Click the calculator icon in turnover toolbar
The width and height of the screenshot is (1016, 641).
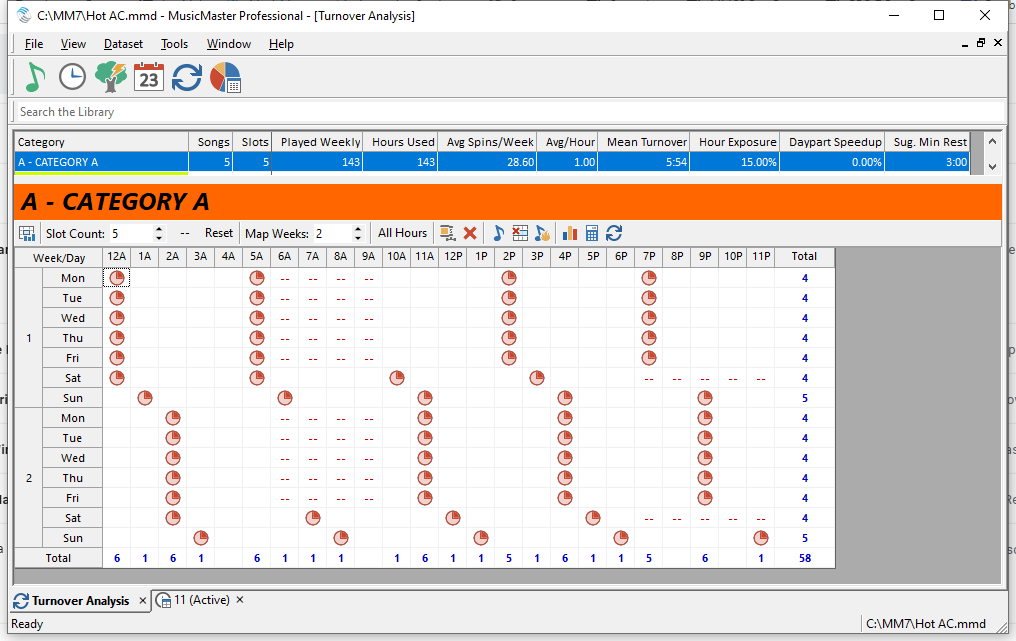coord(592,233)
